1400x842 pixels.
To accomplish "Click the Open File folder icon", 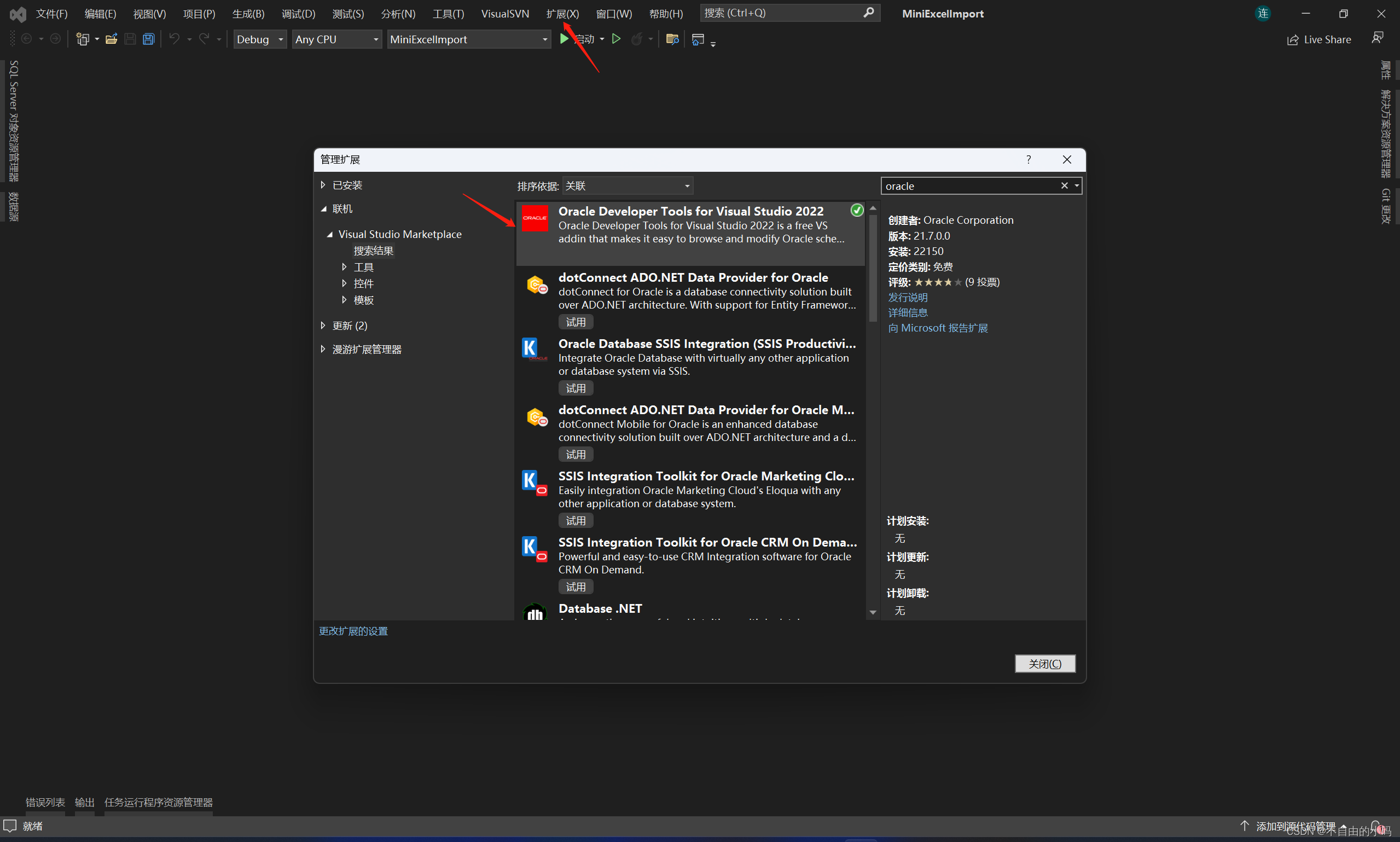I will [x=111, y=39].
